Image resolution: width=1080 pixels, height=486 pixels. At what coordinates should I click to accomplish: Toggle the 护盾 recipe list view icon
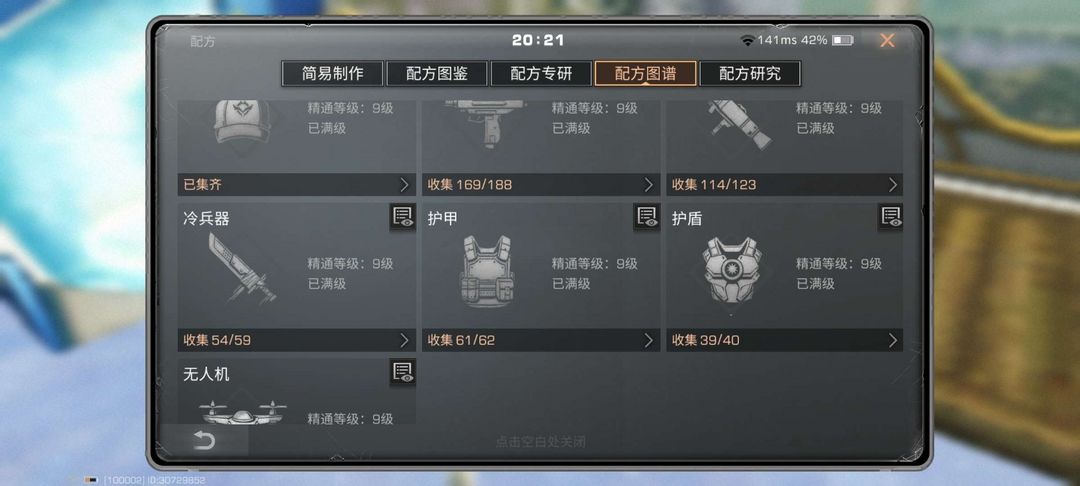click(x=891, y=217)
